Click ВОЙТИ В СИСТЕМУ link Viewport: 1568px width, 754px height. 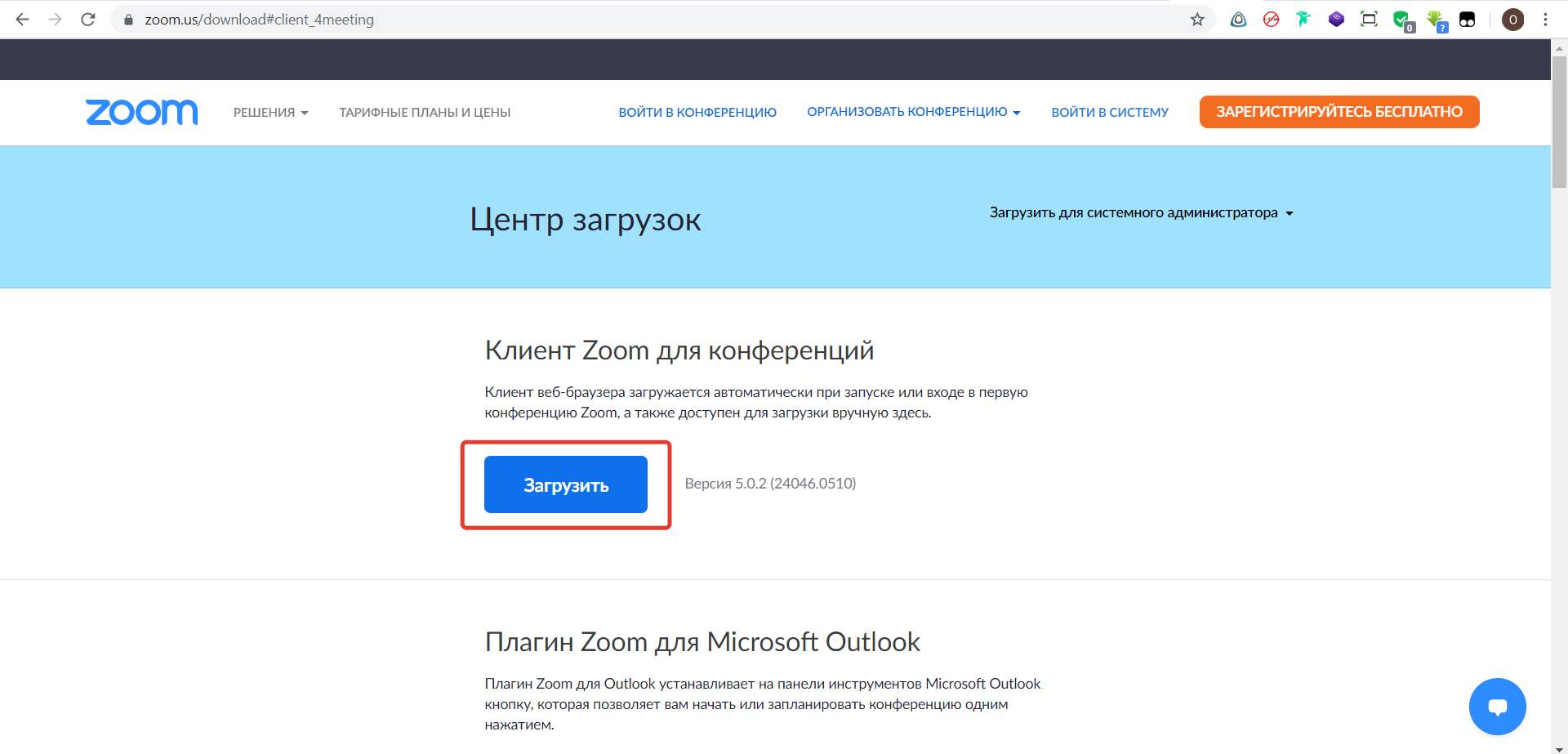tap(1110, 113)
